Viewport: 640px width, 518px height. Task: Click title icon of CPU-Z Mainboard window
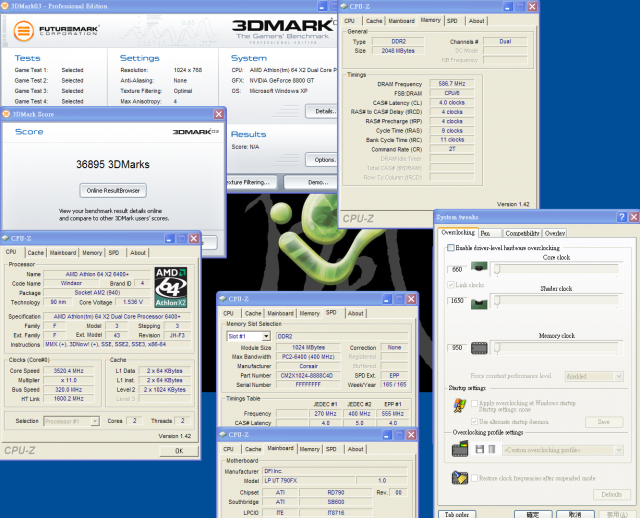pyautogui.click(x=223, y=434)
